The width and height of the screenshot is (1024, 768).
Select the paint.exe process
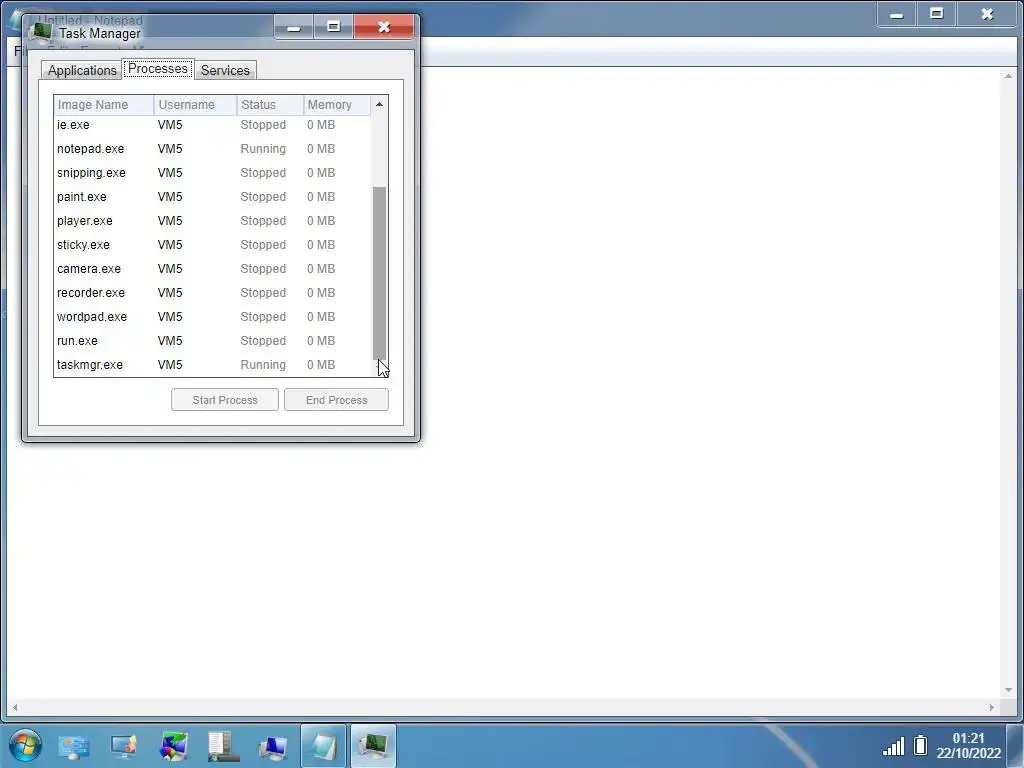(213, 197)
